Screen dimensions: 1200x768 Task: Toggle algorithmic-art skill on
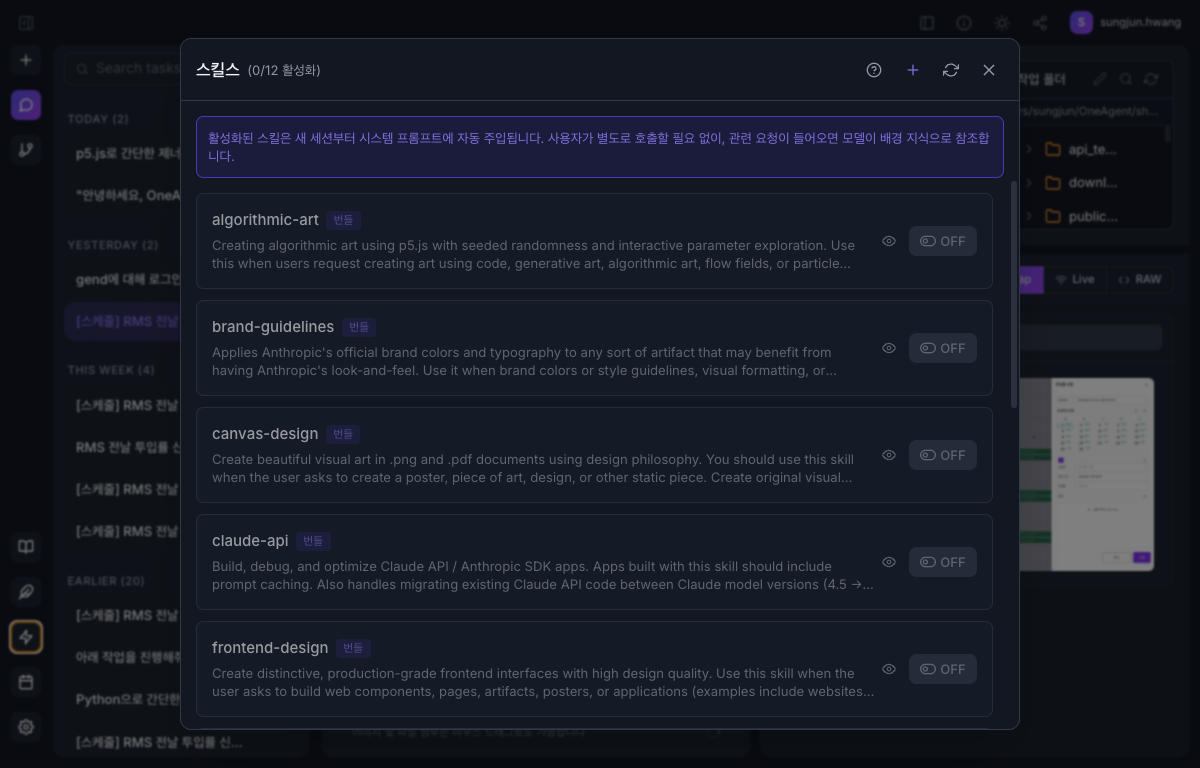point(943,241)
